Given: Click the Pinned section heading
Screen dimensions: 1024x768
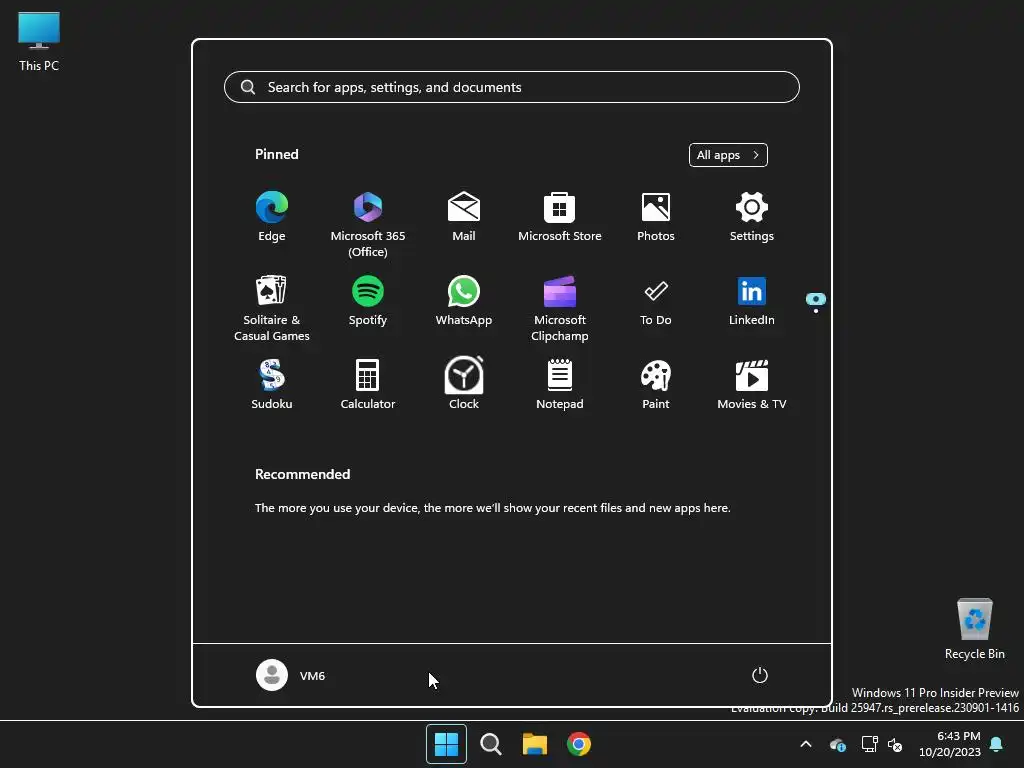Looking at the screenshot, I should (277, 154).
